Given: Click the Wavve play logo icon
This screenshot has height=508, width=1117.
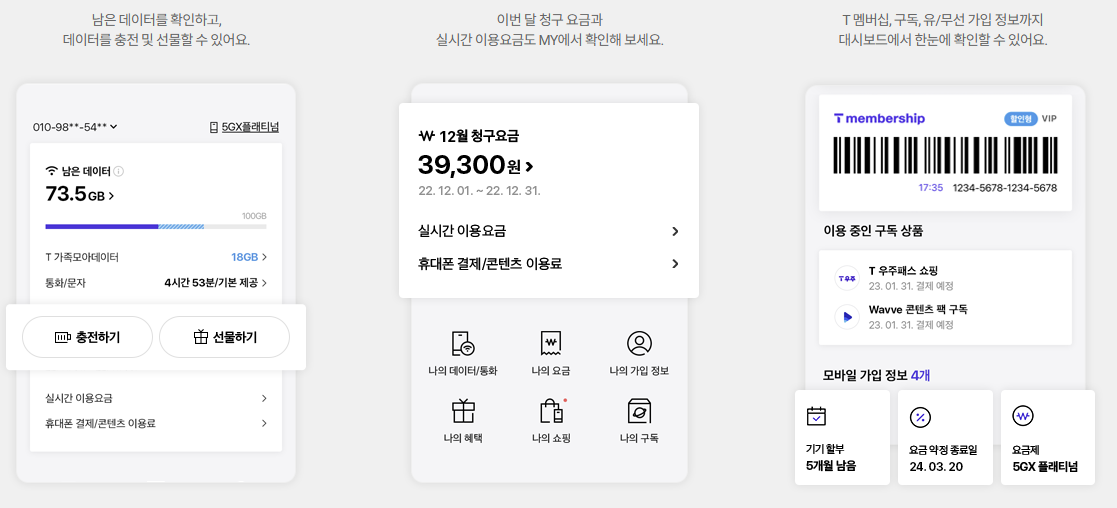Looking at the screenshot, I should (847, 316).
